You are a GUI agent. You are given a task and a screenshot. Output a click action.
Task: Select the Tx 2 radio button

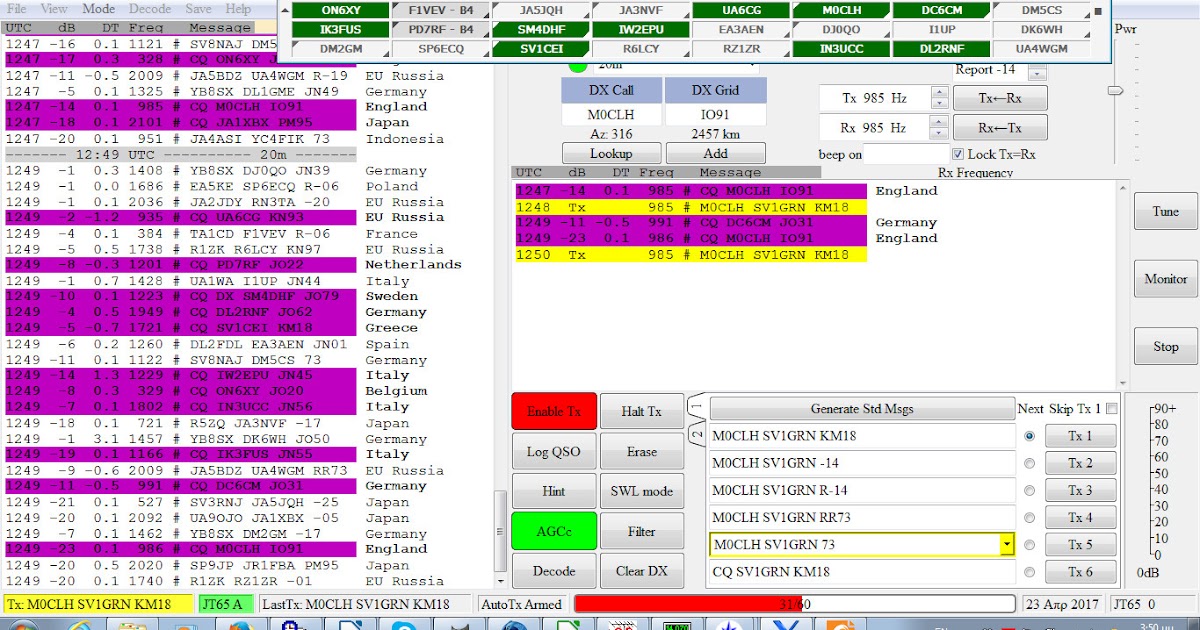tap(1031, 463)
